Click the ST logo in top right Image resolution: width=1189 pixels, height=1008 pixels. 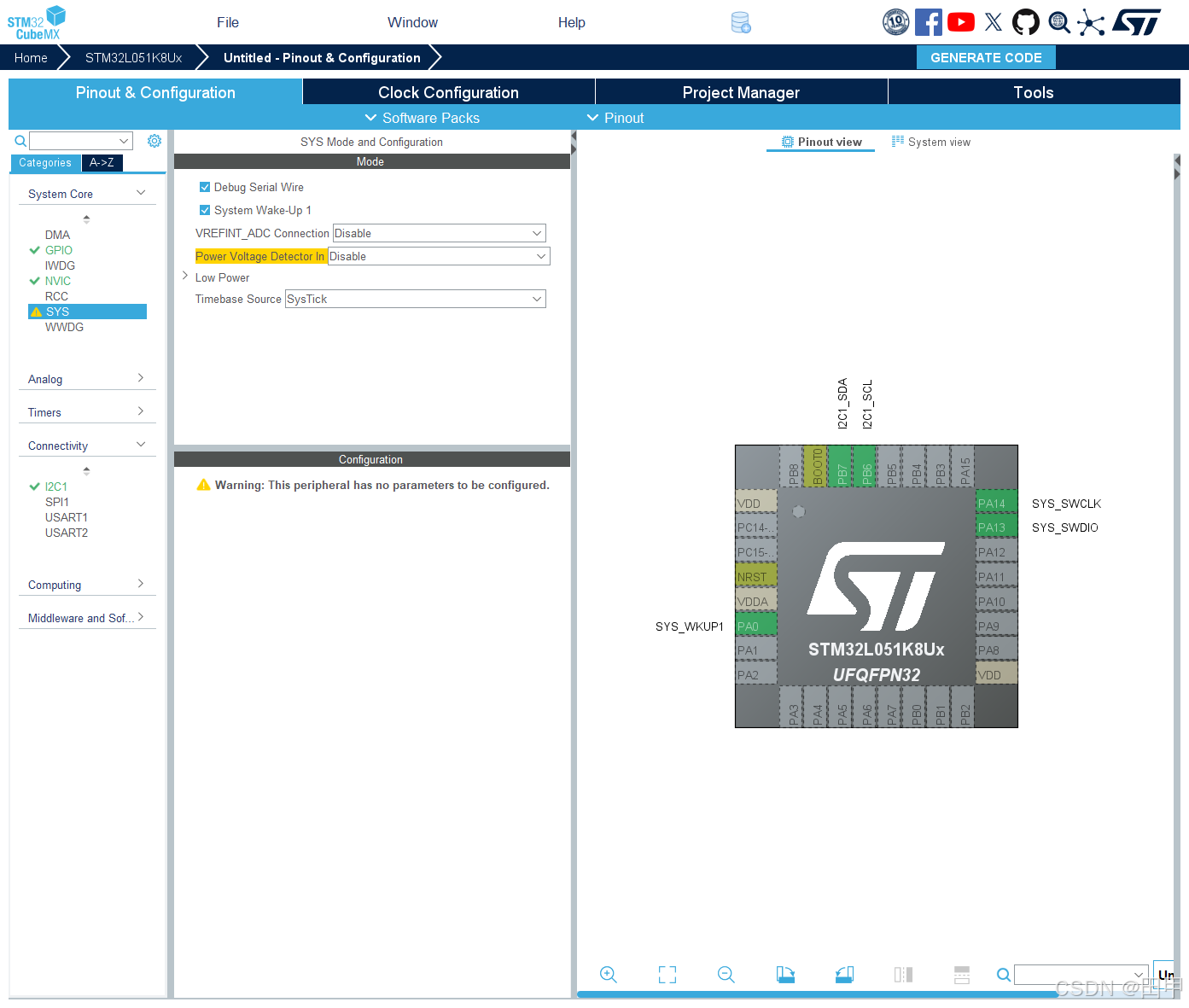1137,22
